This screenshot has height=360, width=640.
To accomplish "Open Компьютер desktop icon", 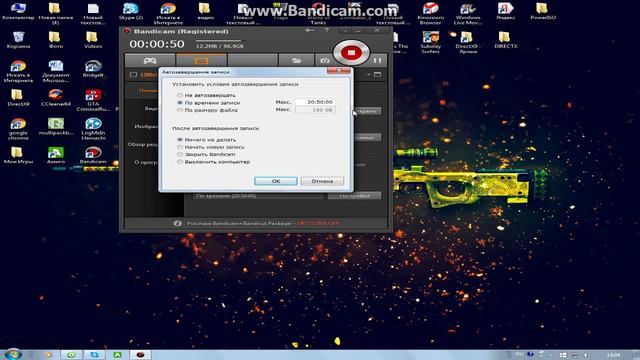I will tap(18, 11).
